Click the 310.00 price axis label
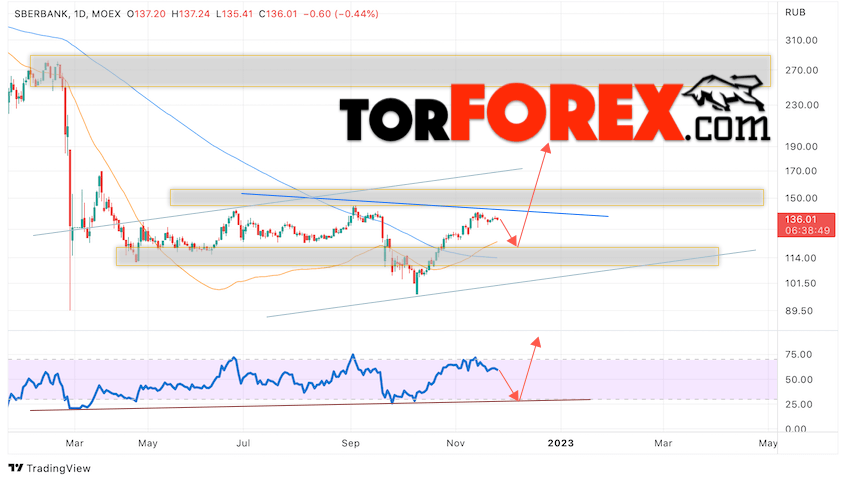 pos(801,40)
